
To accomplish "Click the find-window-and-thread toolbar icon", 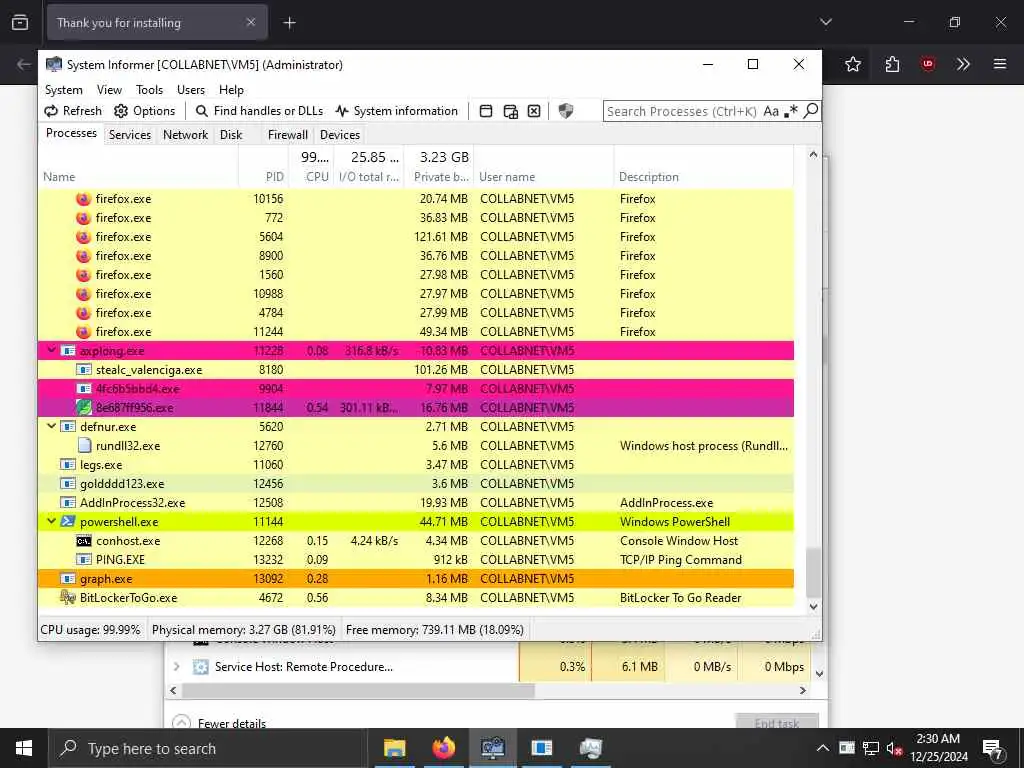I will click(x=511, y=111).
